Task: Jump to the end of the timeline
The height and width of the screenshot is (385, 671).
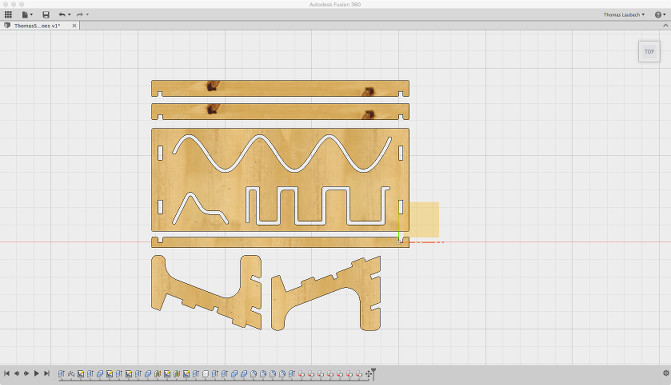Action: [x=47, y=373]
